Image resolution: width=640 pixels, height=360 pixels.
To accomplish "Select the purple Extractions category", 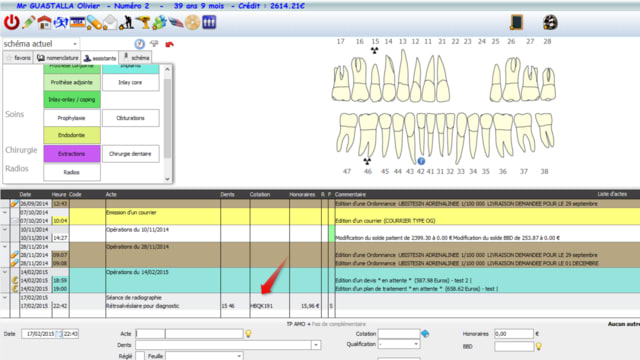I will (x=72, y=154).
